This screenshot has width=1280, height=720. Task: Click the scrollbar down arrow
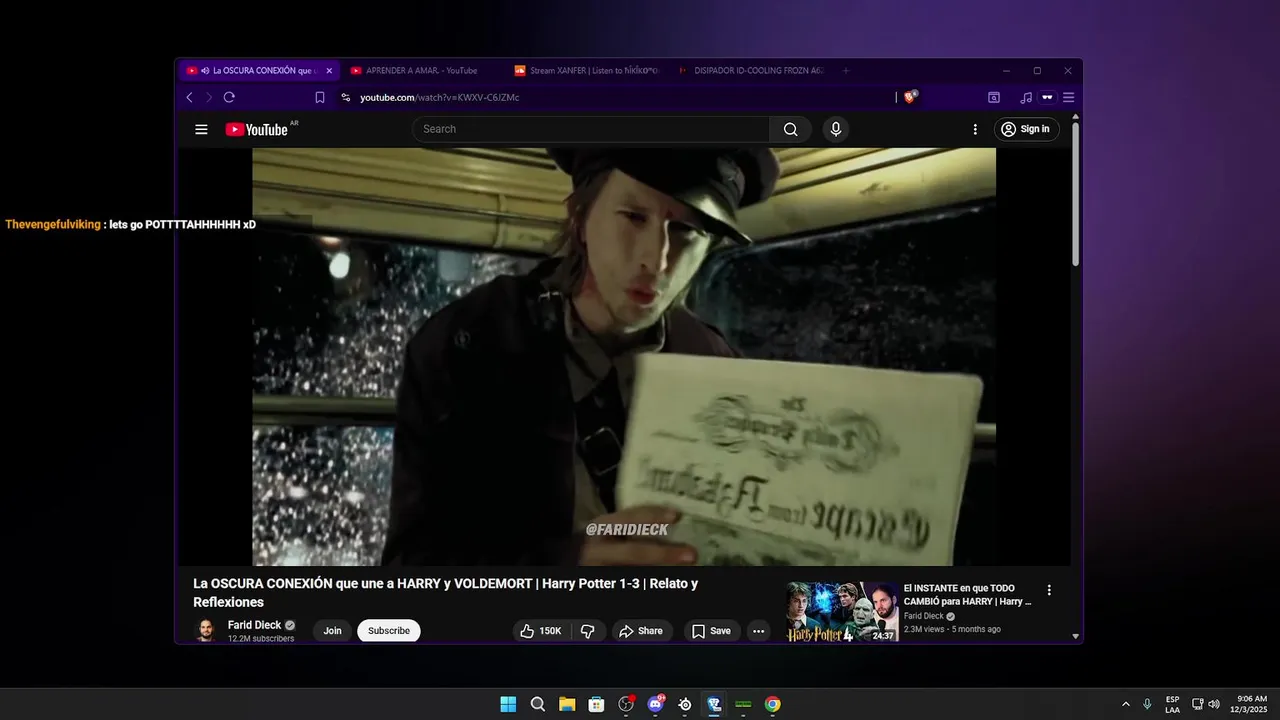1076,636
